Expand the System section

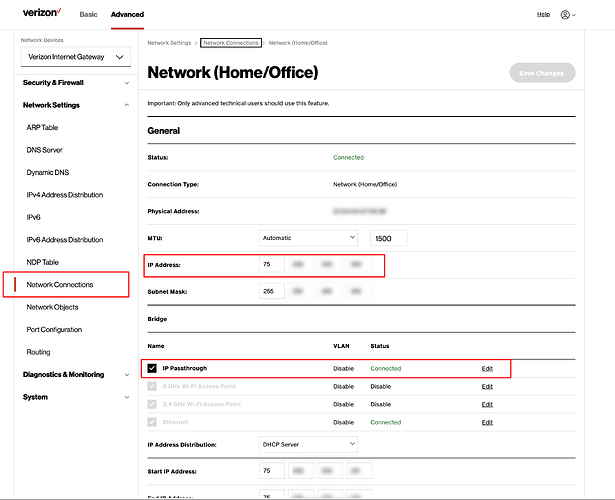point(76,397)
